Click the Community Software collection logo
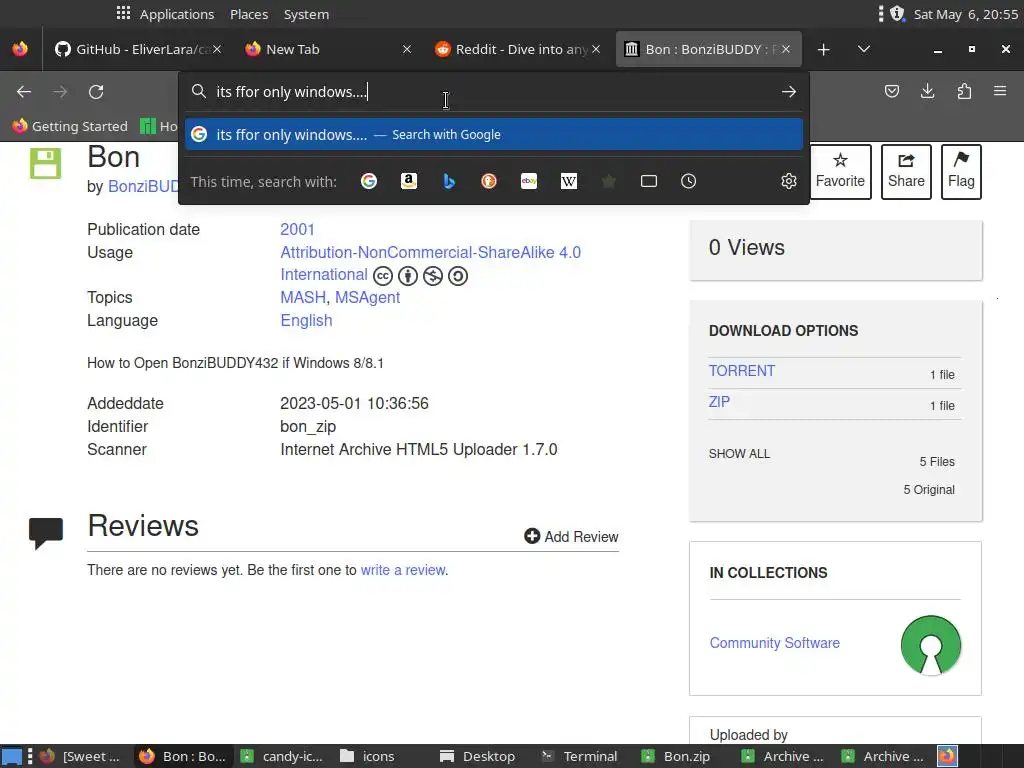Screen dimensions: 1024x768 [x=931, y=645]
